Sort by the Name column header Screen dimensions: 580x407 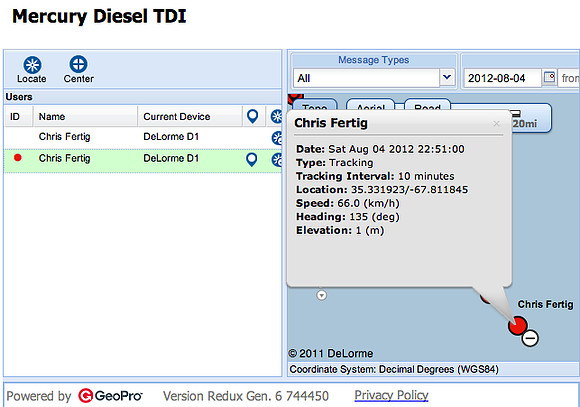tap(85, 117)
